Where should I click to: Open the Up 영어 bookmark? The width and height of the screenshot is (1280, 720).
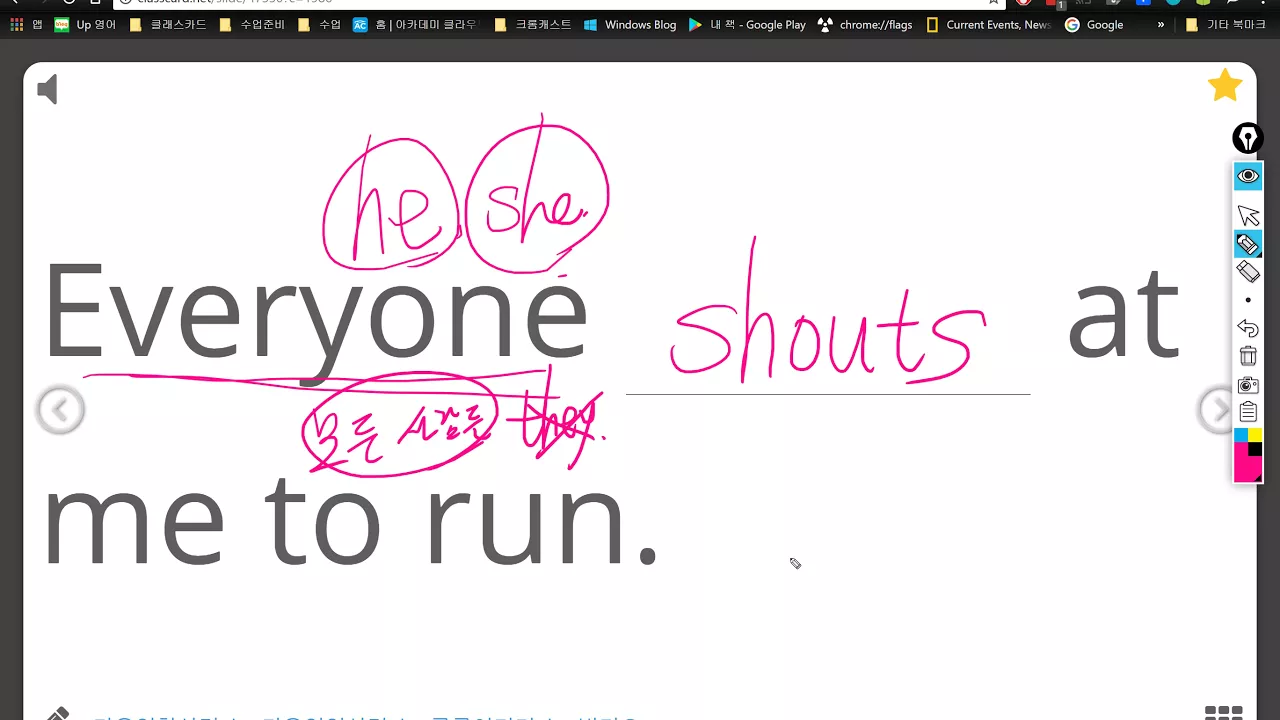[x=86, y=25]
